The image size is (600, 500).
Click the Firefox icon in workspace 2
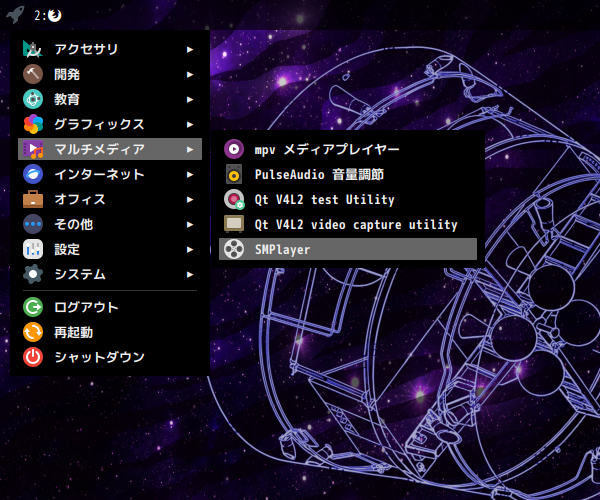coord(55,15)
